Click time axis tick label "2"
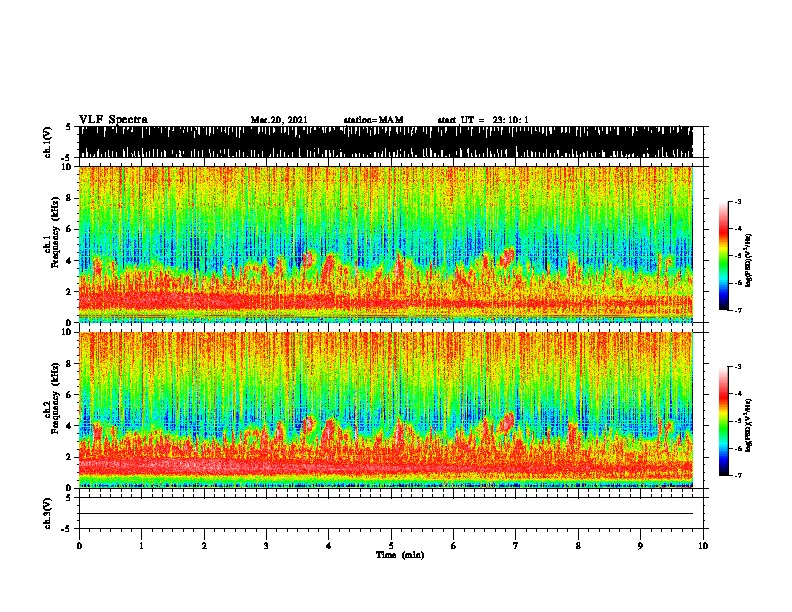Screen dimensions: 792x612 click(204, 546)
